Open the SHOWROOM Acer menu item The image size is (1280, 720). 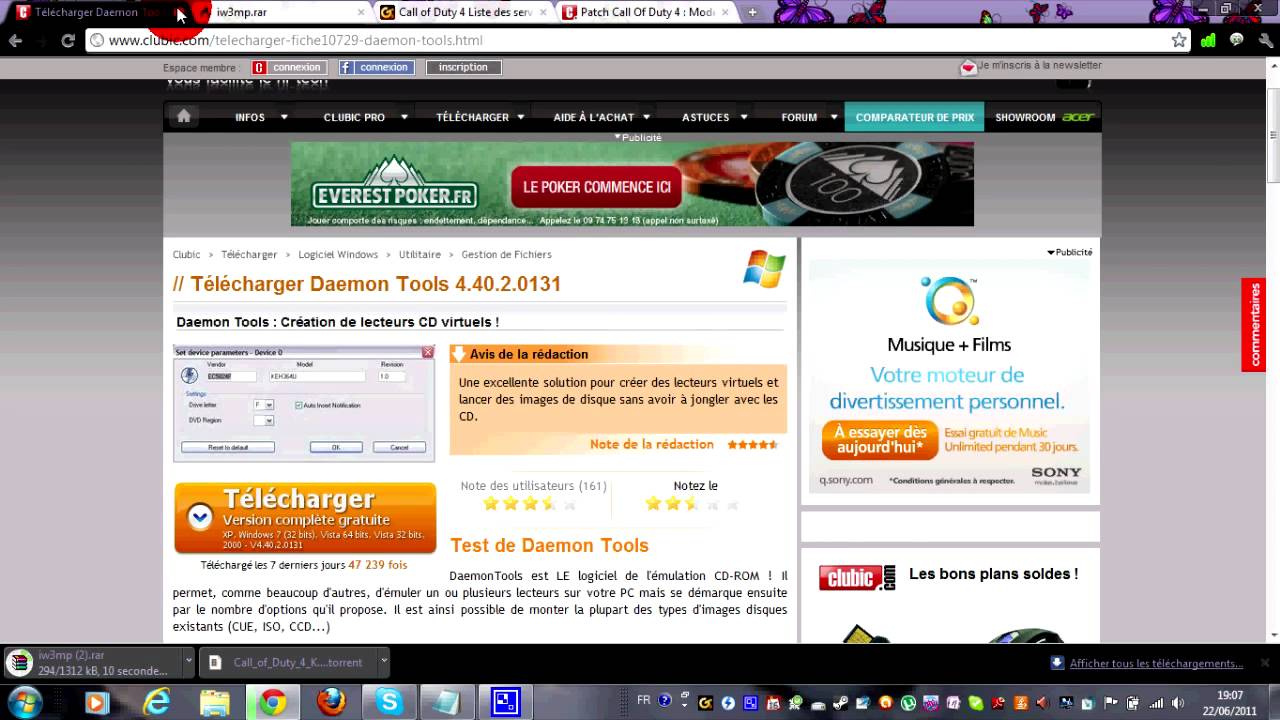click(1044, 117)
